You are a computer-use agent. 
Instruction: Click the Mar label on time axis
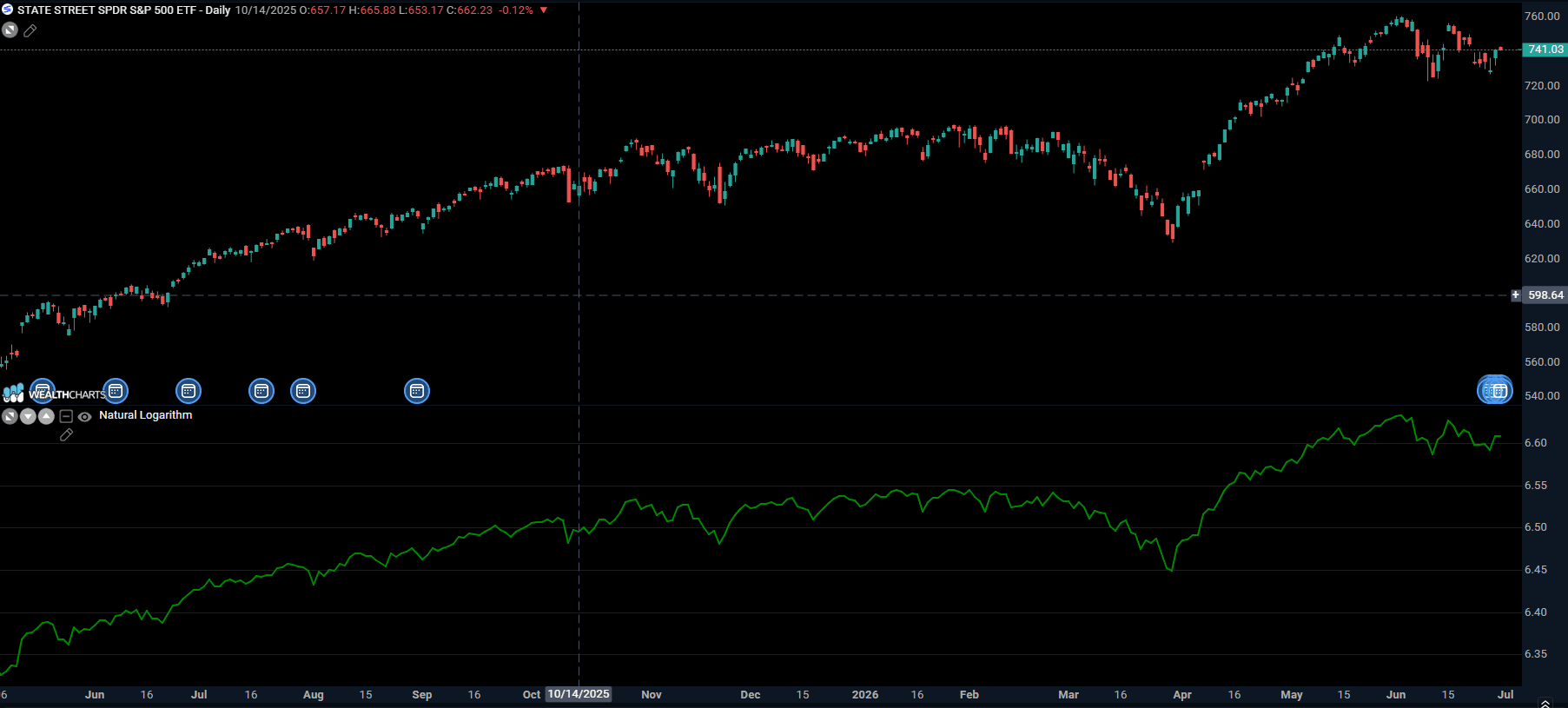pos(1068,695)
